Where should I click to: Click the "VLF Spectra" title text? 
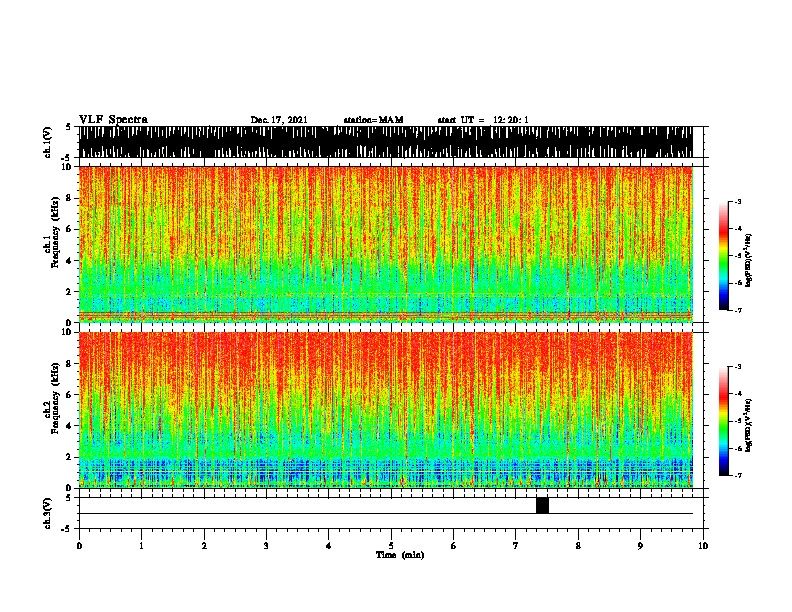click(x=113, y=119)
